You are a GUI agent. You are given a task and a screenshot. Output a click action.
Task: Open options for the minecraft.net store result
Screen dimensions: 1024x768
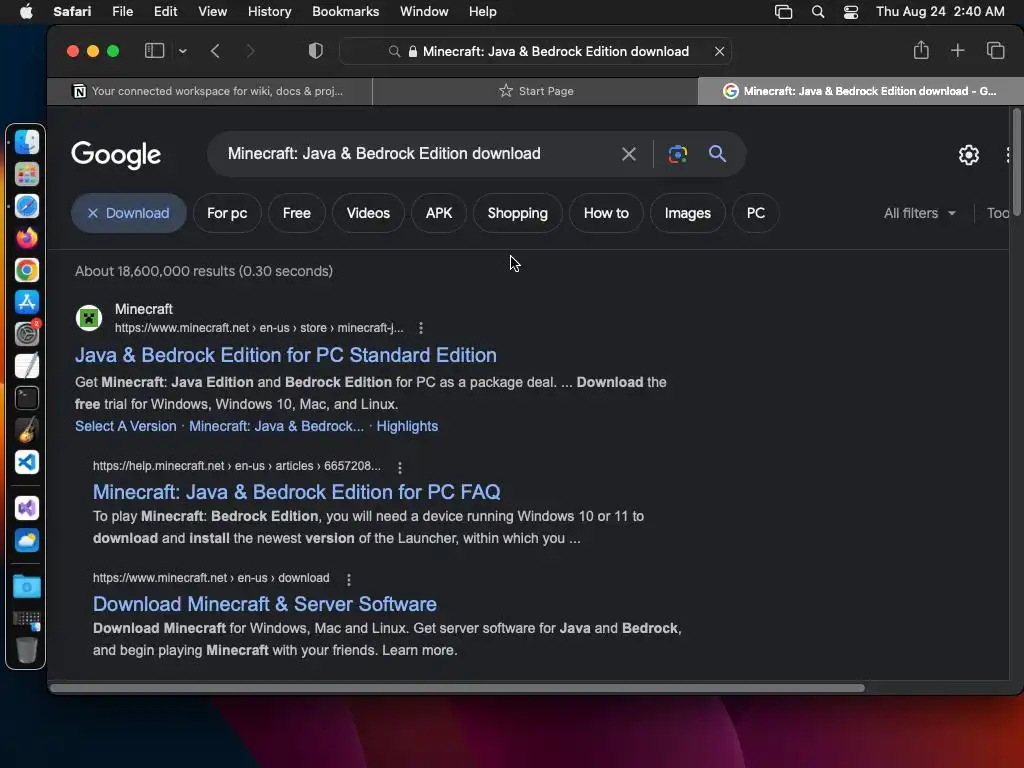(x=421, y=328)
